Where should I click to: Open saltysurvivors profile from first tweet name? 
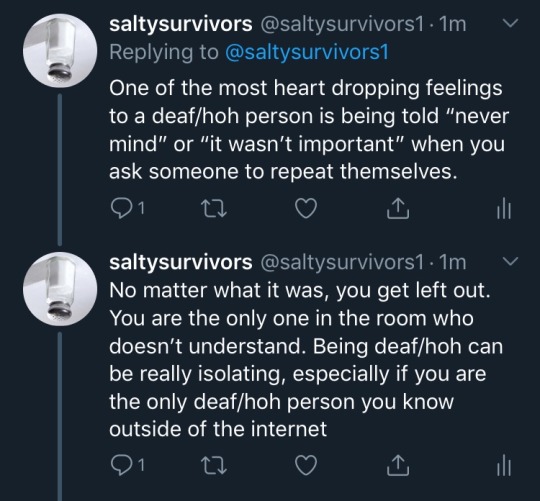point(181,24)
